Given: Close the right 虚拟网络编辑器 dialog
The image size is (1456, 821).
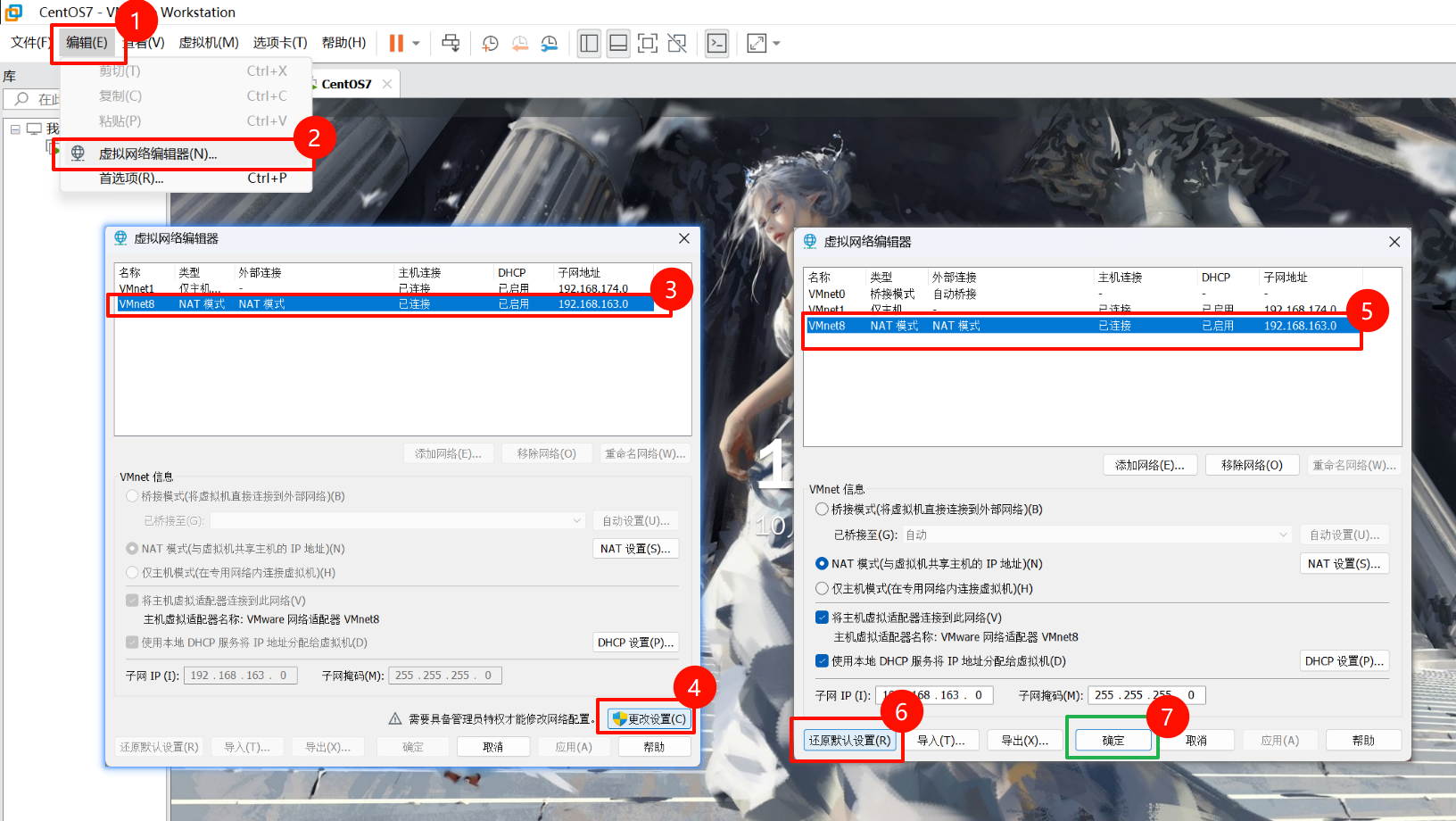Looking at the screenshot, I should pos(1394,242).
